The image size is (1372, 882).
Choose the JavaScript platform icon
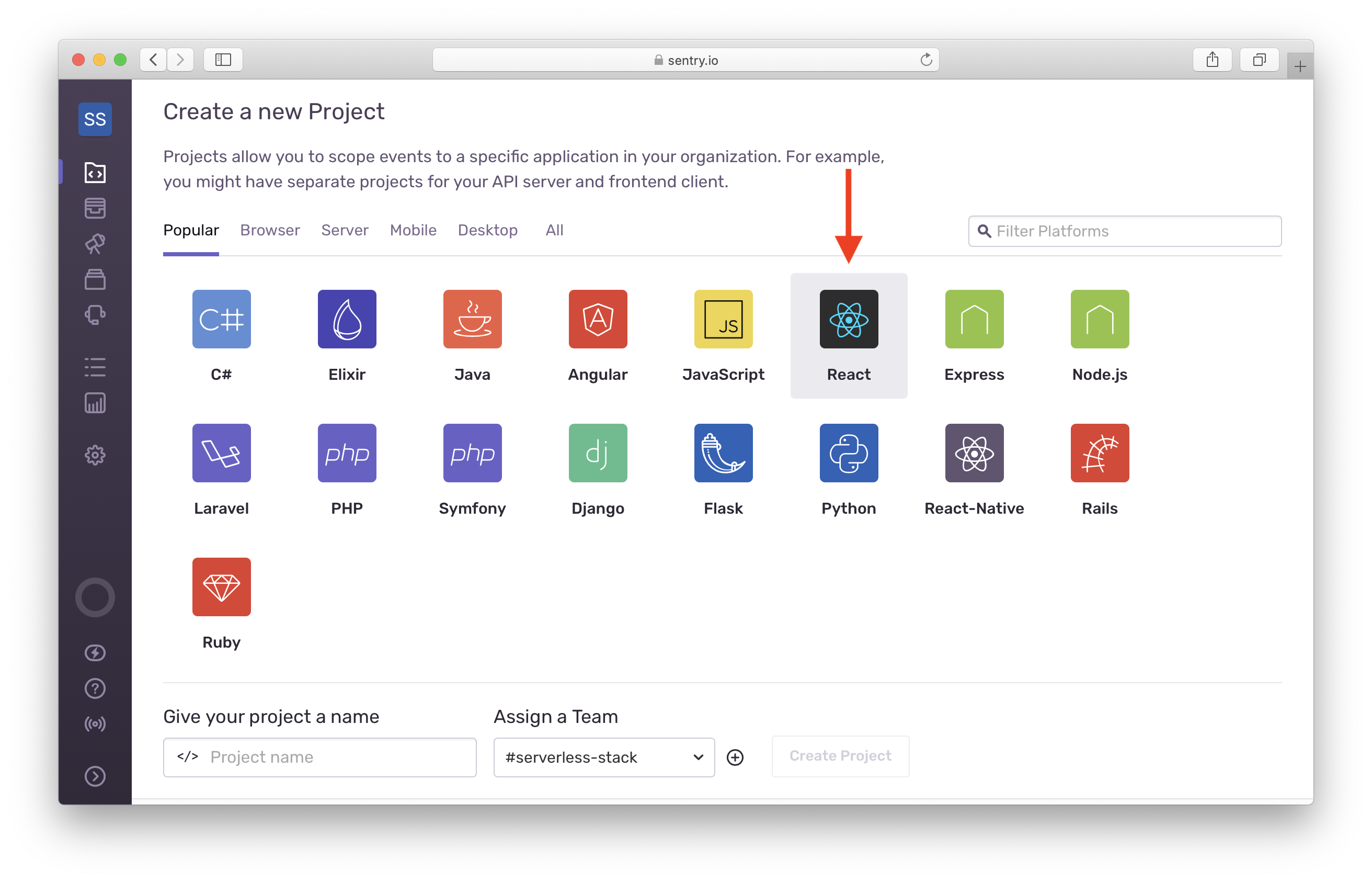pos(724,319)
